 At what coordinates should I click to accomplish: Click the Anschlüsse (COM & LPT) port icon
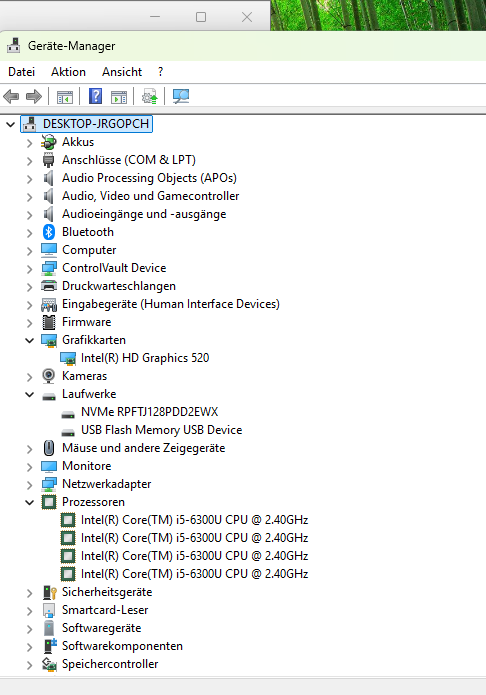(x=49, y=160)
